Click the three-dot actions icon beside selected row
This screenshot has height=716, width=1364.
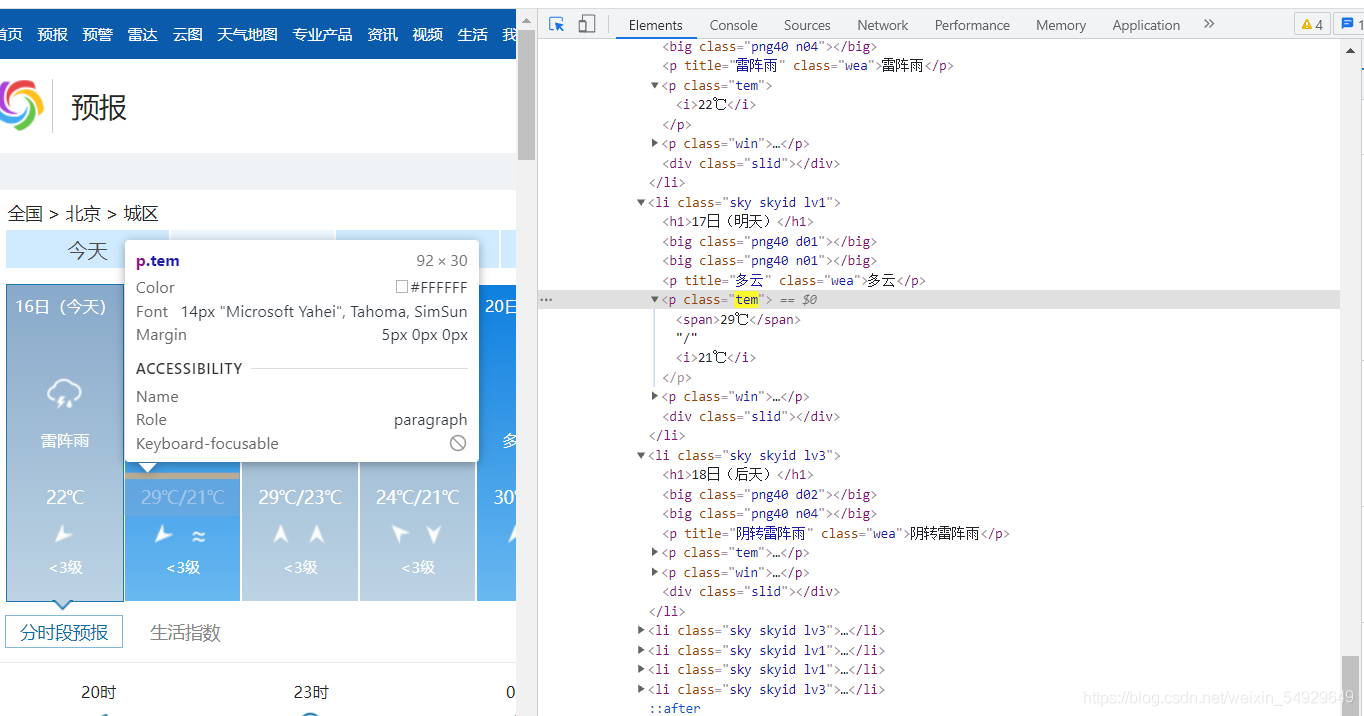[x=546, y=299]
